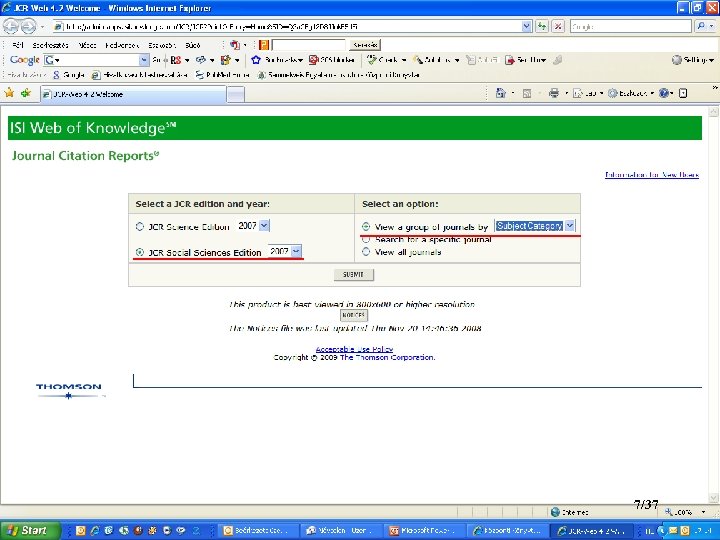
Task: Open the recent pages dropdown beside Forward
Action: [x=42, y=27]
